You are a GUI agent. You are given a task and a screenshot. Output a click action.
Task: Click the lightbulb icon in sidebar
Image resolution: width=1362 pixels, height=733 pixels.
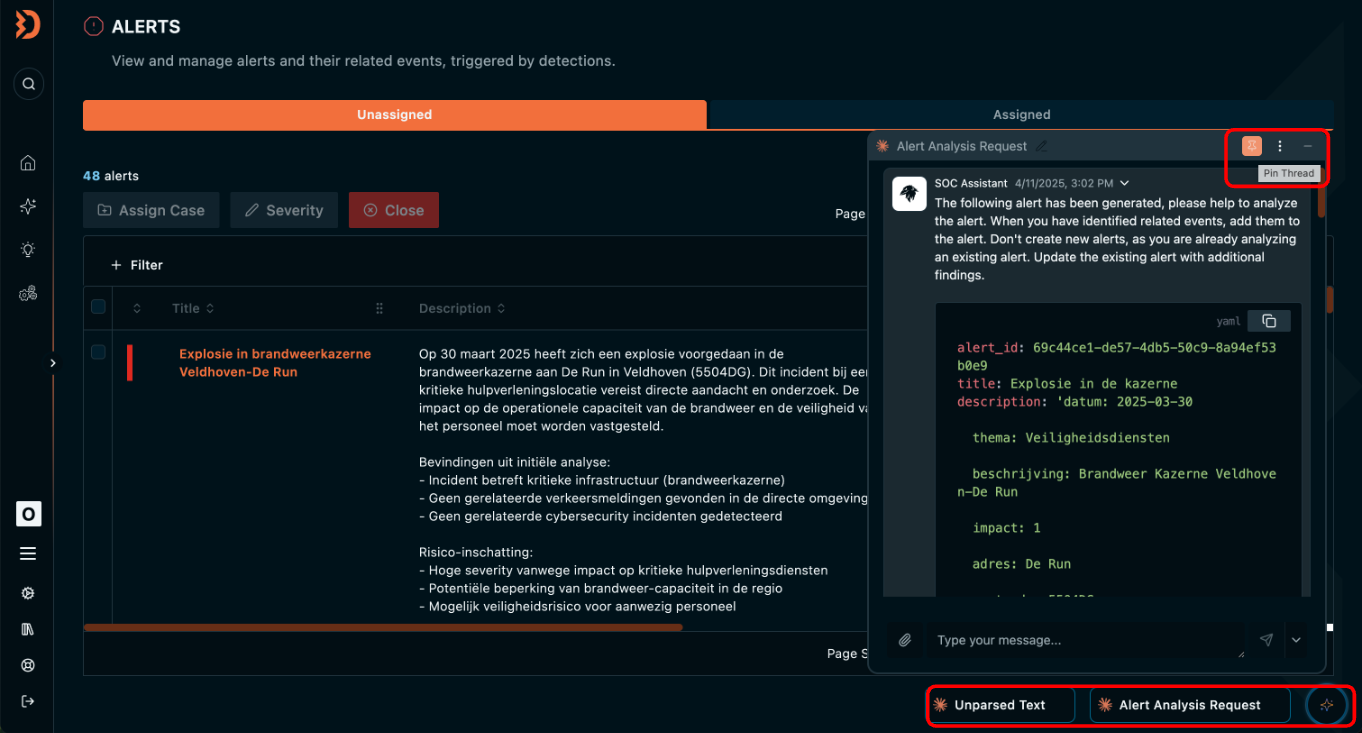tap(28, 250)
